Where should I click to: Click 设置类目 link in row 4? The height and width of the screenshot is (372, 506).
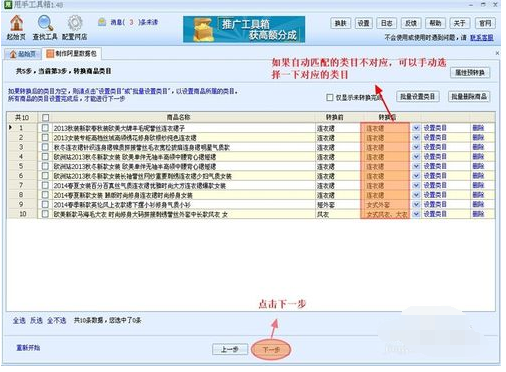tap(435, 157)
